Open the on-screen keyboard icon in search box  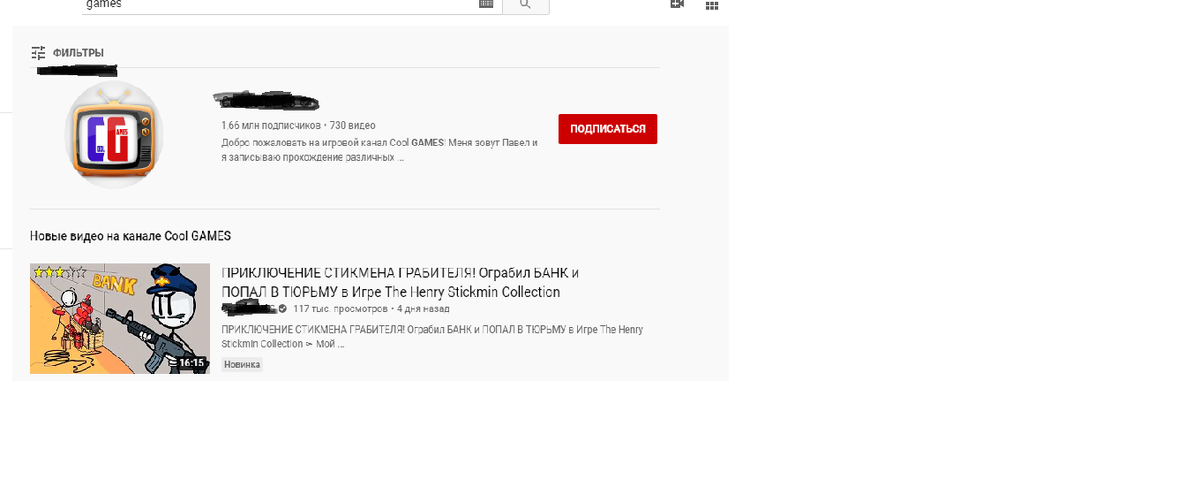[x=486, y=4]
